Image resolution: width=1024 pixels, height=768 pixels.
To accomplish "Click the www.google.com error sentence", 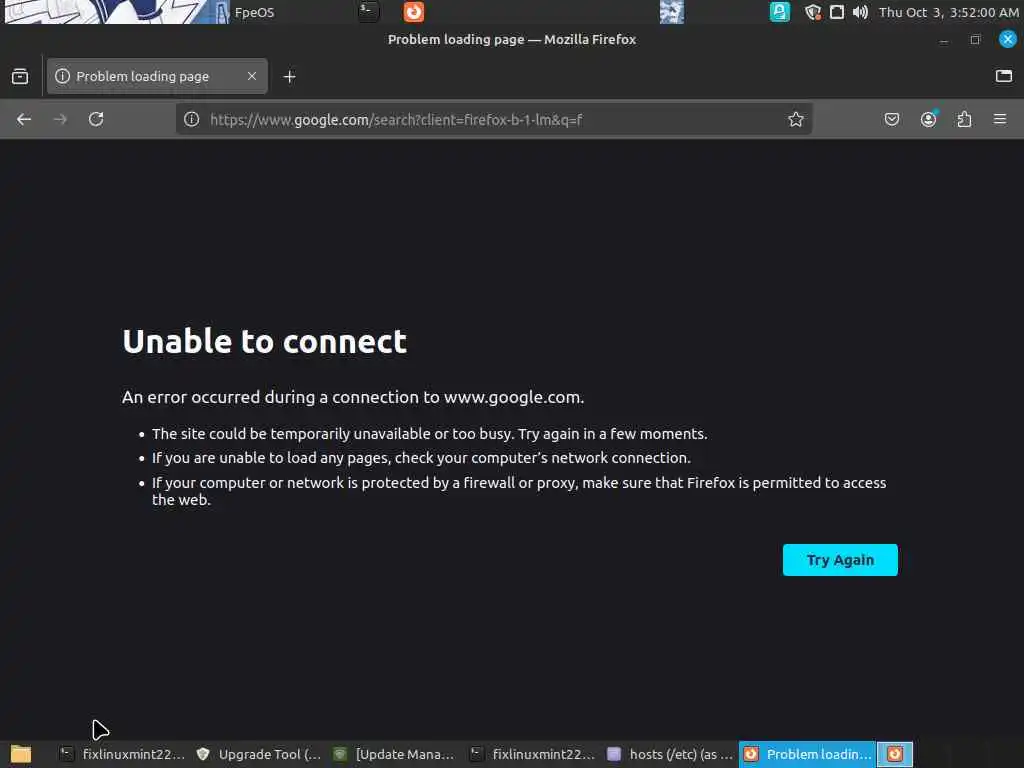I will point(353,397).
